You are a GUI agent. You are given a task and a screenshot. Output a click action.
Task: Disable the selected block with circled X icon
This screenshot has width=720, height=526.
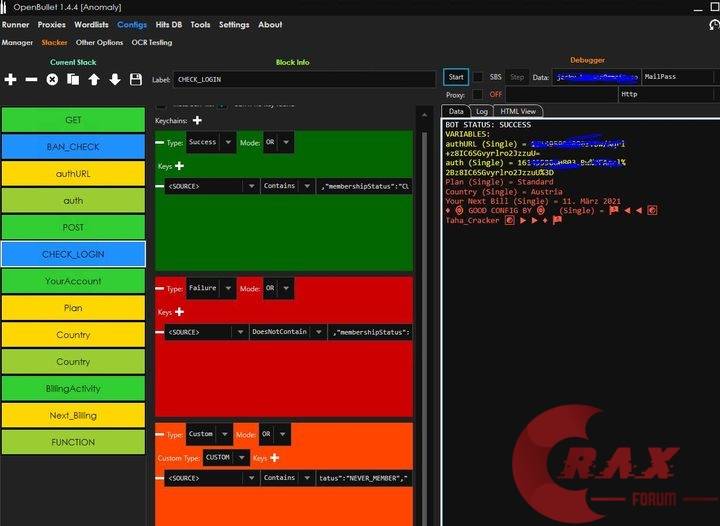(x=52, y=79)
